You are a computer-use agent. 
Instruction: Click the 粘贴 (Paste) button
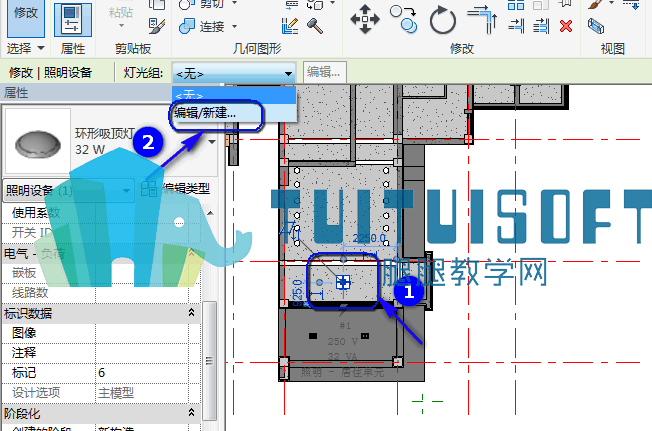[121, 12]
